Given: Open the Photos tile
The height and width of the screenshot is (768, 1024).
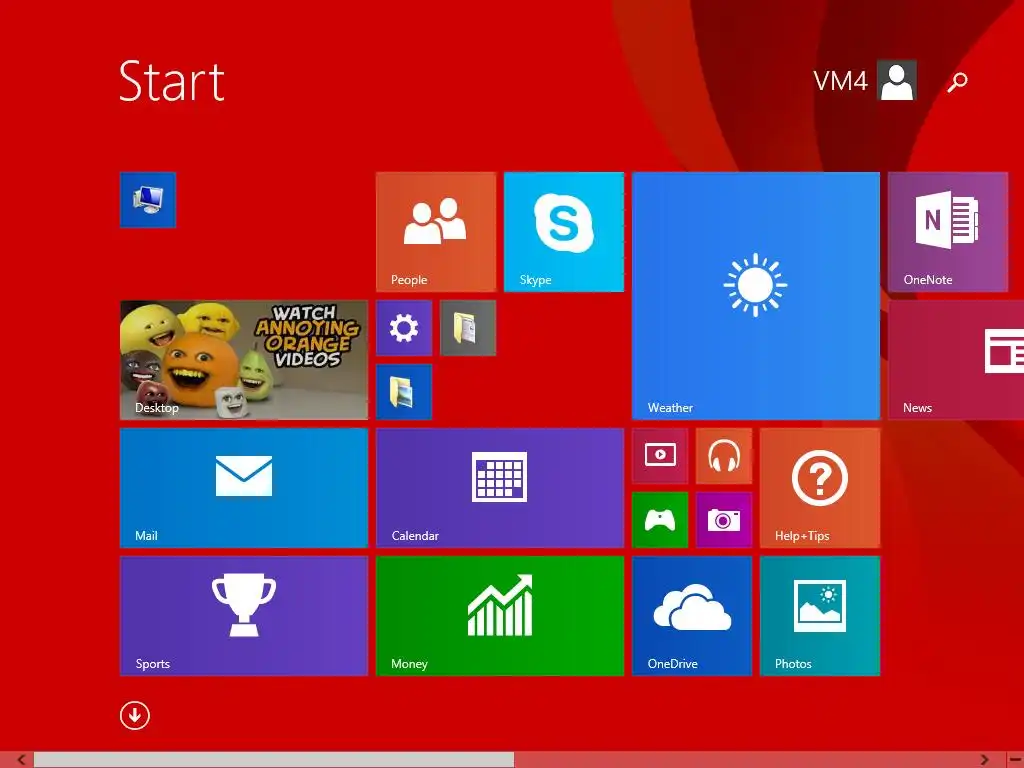Looking at the screenshot, I should click(820, 616).
